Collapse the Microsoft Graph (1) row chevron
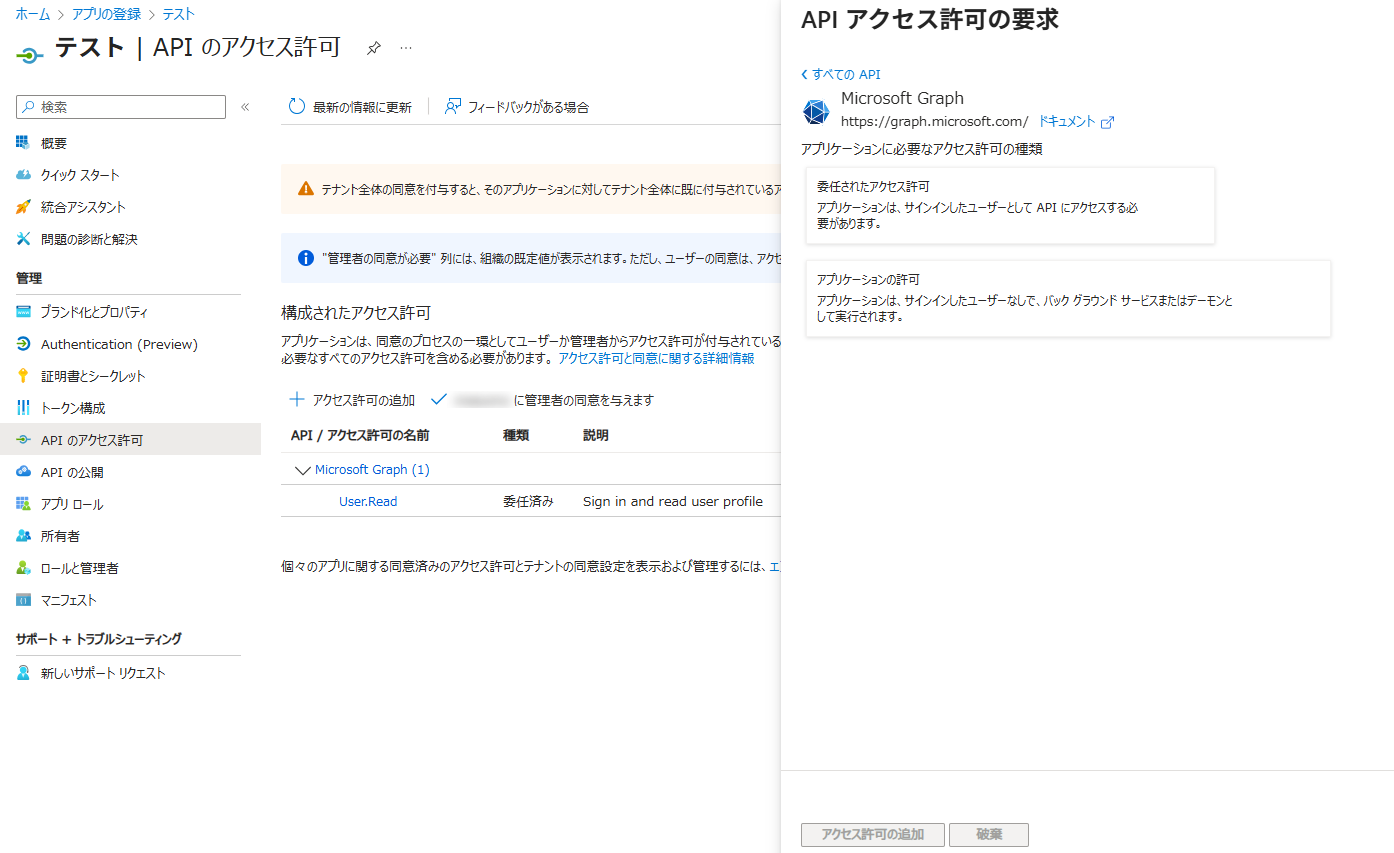 303,470
